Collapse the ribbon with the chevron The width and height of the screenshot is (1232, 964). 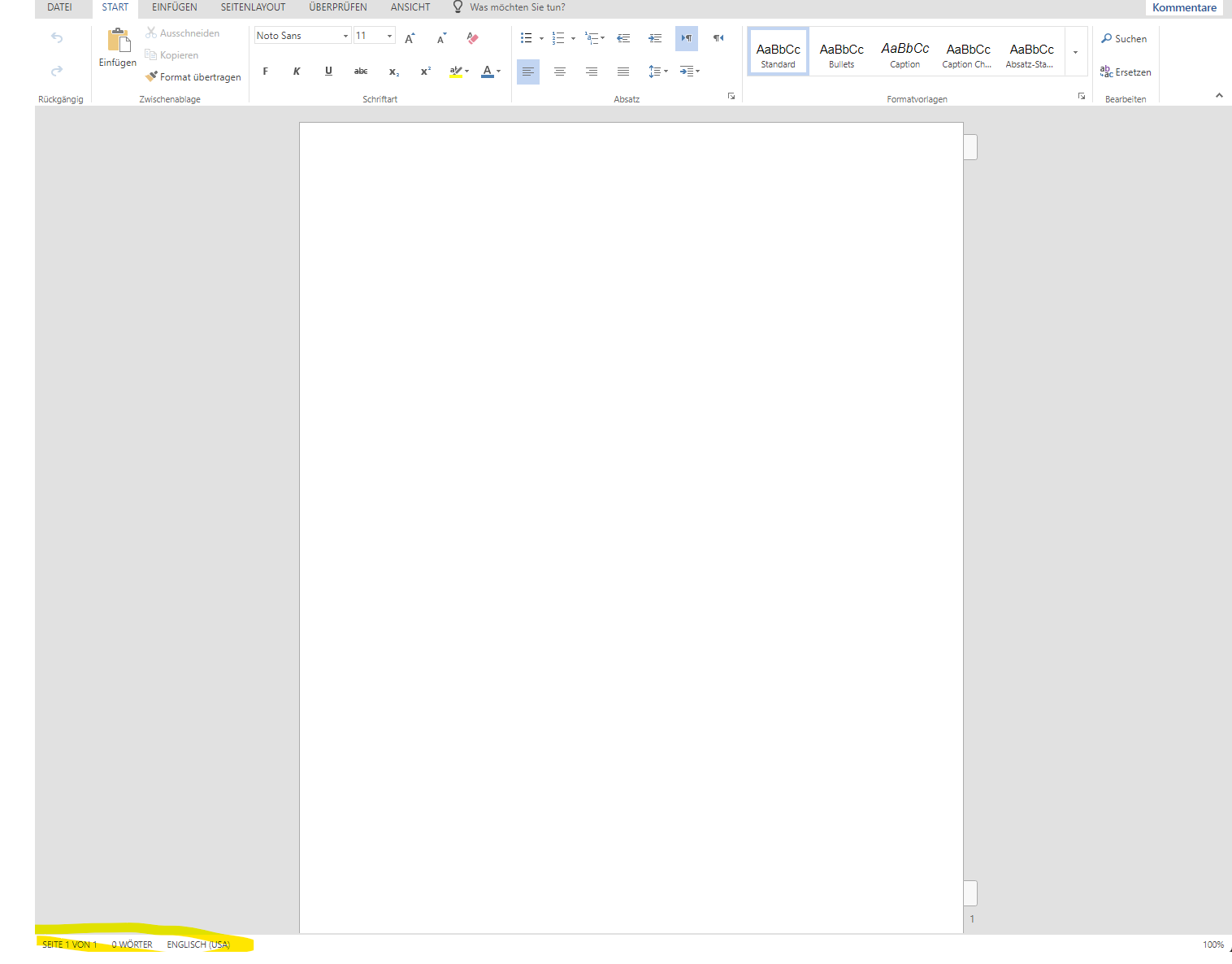pyautogui.click(x=1219, y=95)
